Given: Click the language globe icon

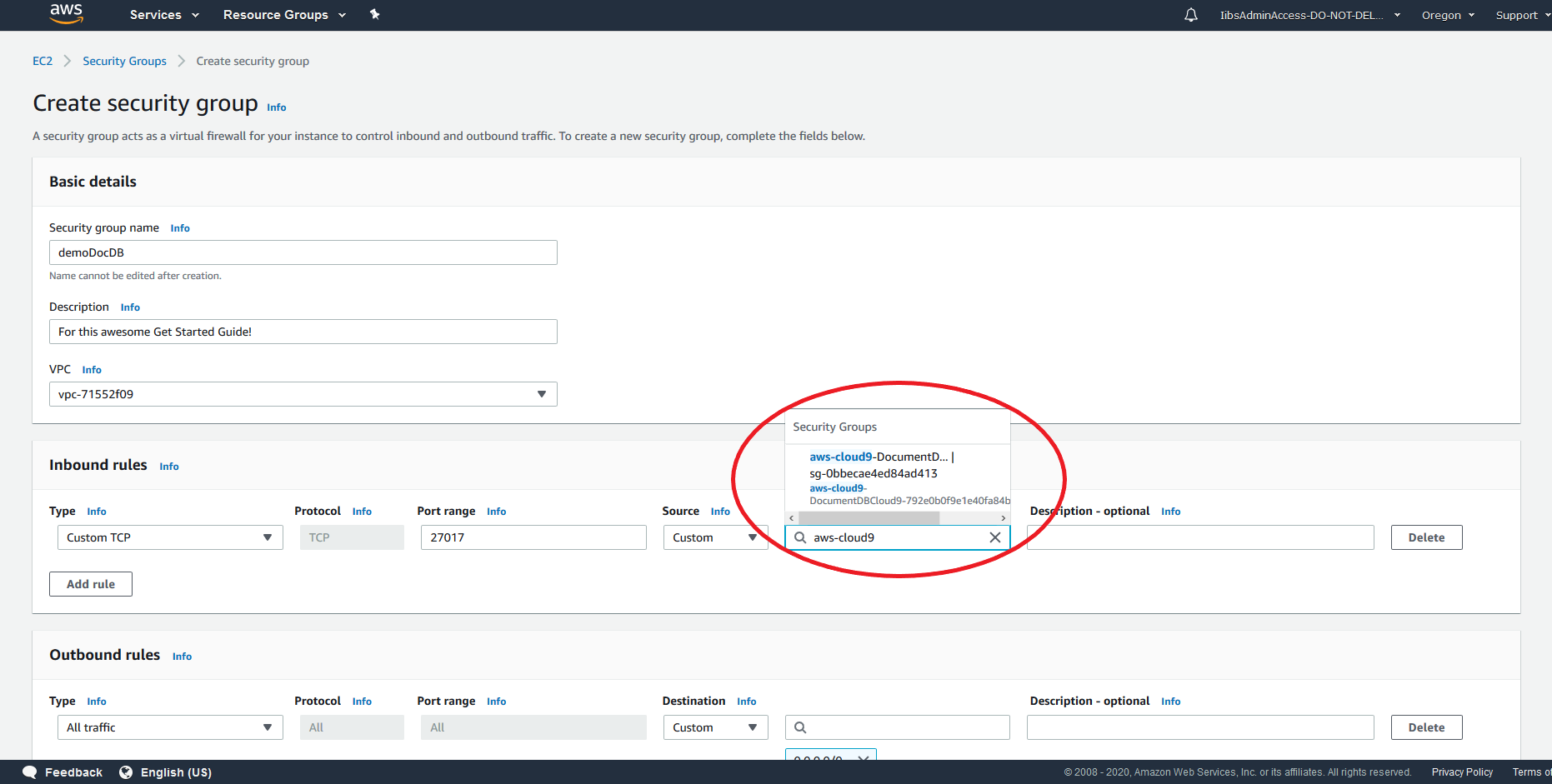Looking at the screenshot, I should (x=126, y=772).
